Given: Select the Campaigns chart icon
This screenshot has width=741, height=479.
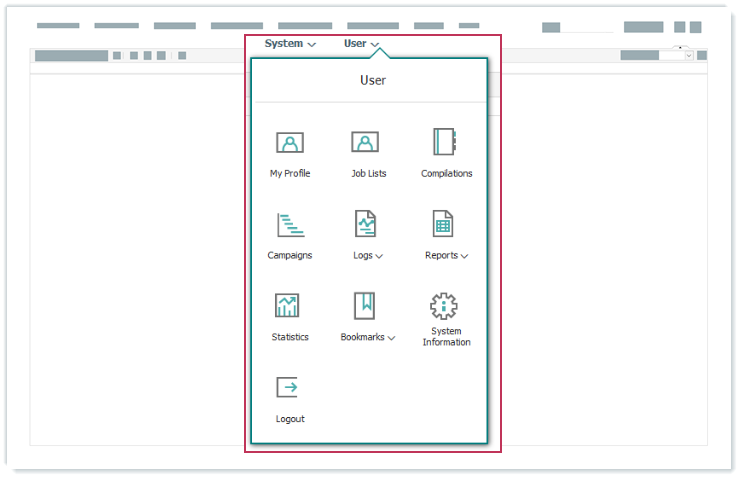Looking at the screenshot, I should (x=290, y=224).
